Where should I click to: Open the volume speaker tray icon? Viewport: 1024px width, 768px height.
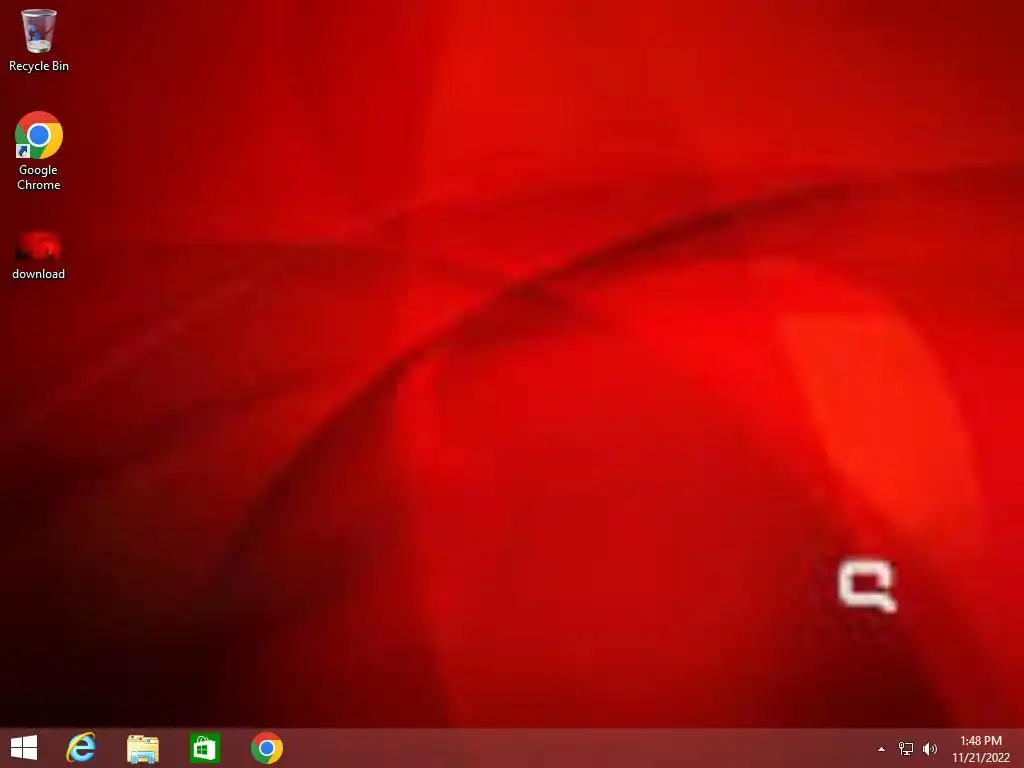[929, 749]
